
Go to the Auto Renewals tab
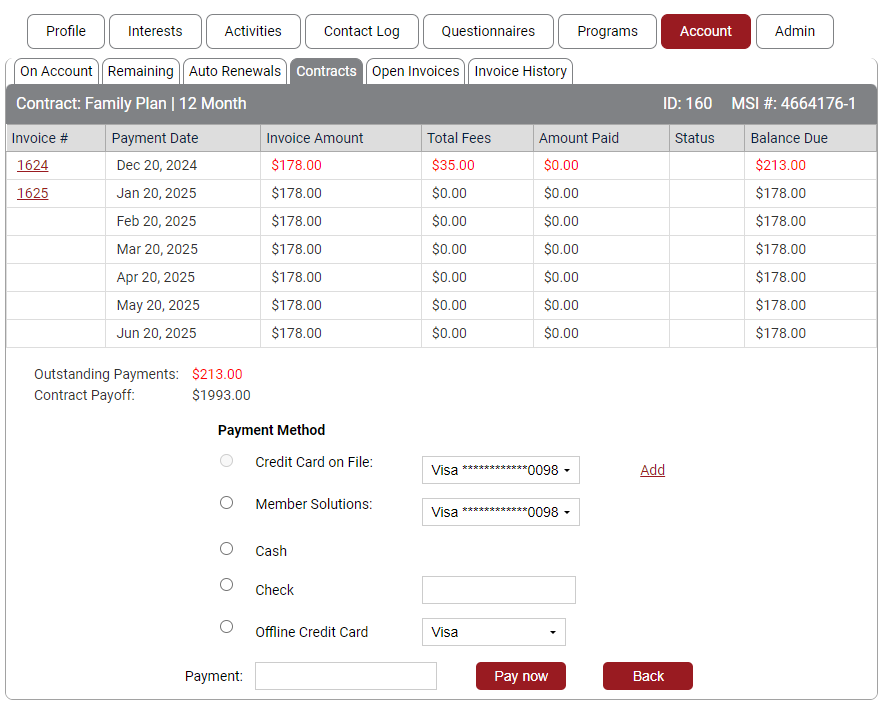(x=235, y=71)
